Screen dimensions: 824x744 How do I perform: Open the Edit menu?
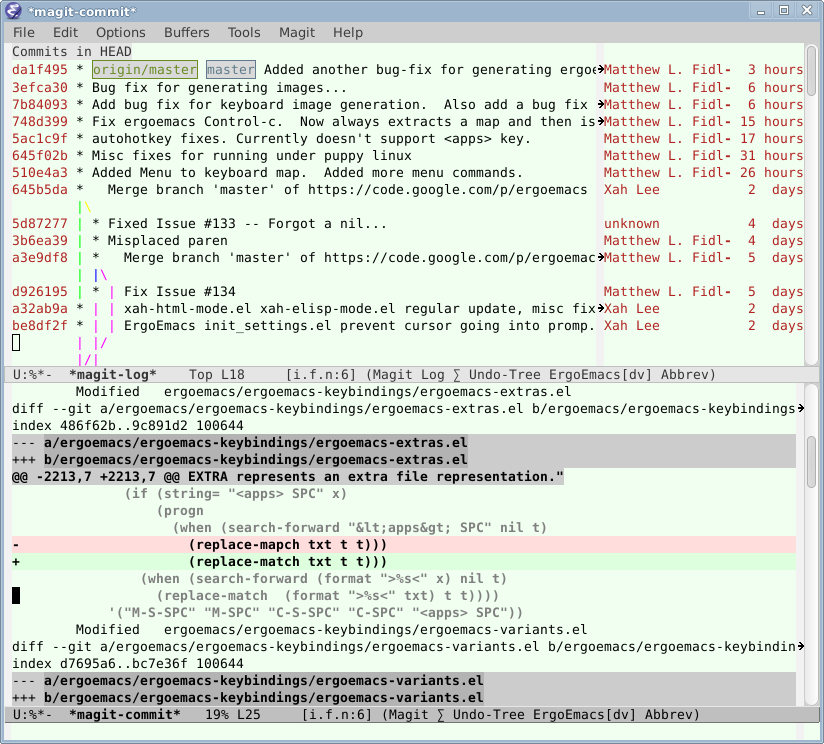click(x=65, y=33)
